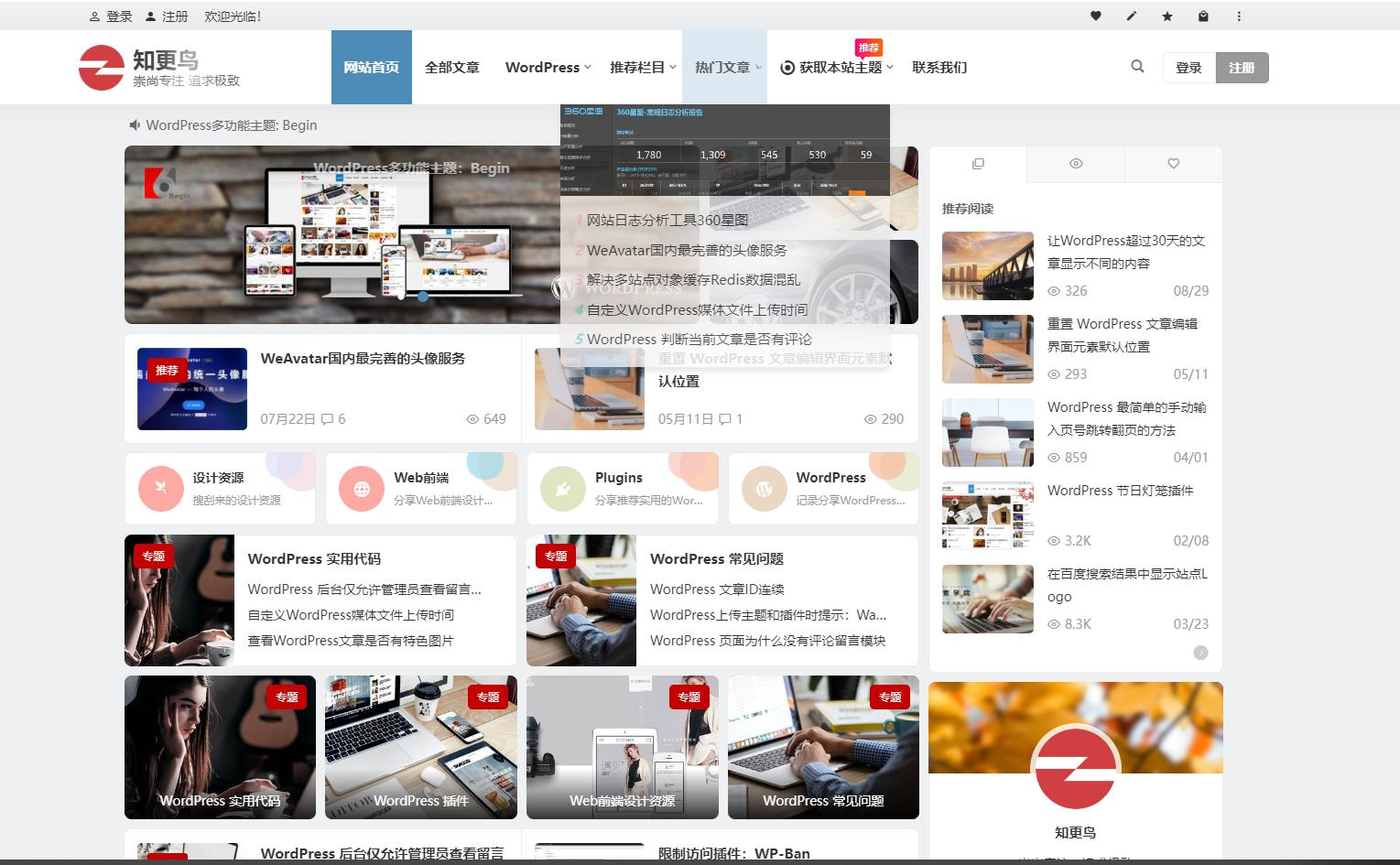Go to the 网站首页 navigation item
Image resolution: width=1400 pixels, height=865 pixels.
pos(371,67)
